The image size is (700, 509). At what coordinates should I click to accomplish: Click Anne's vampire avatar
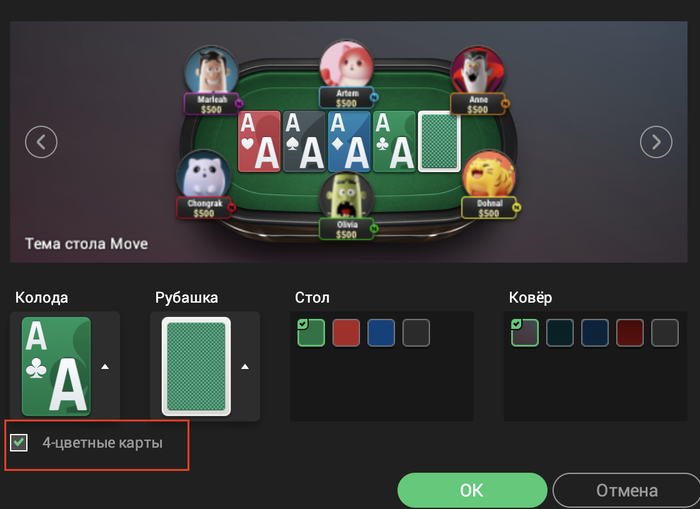pyautogui.click(x=477, y=71)
